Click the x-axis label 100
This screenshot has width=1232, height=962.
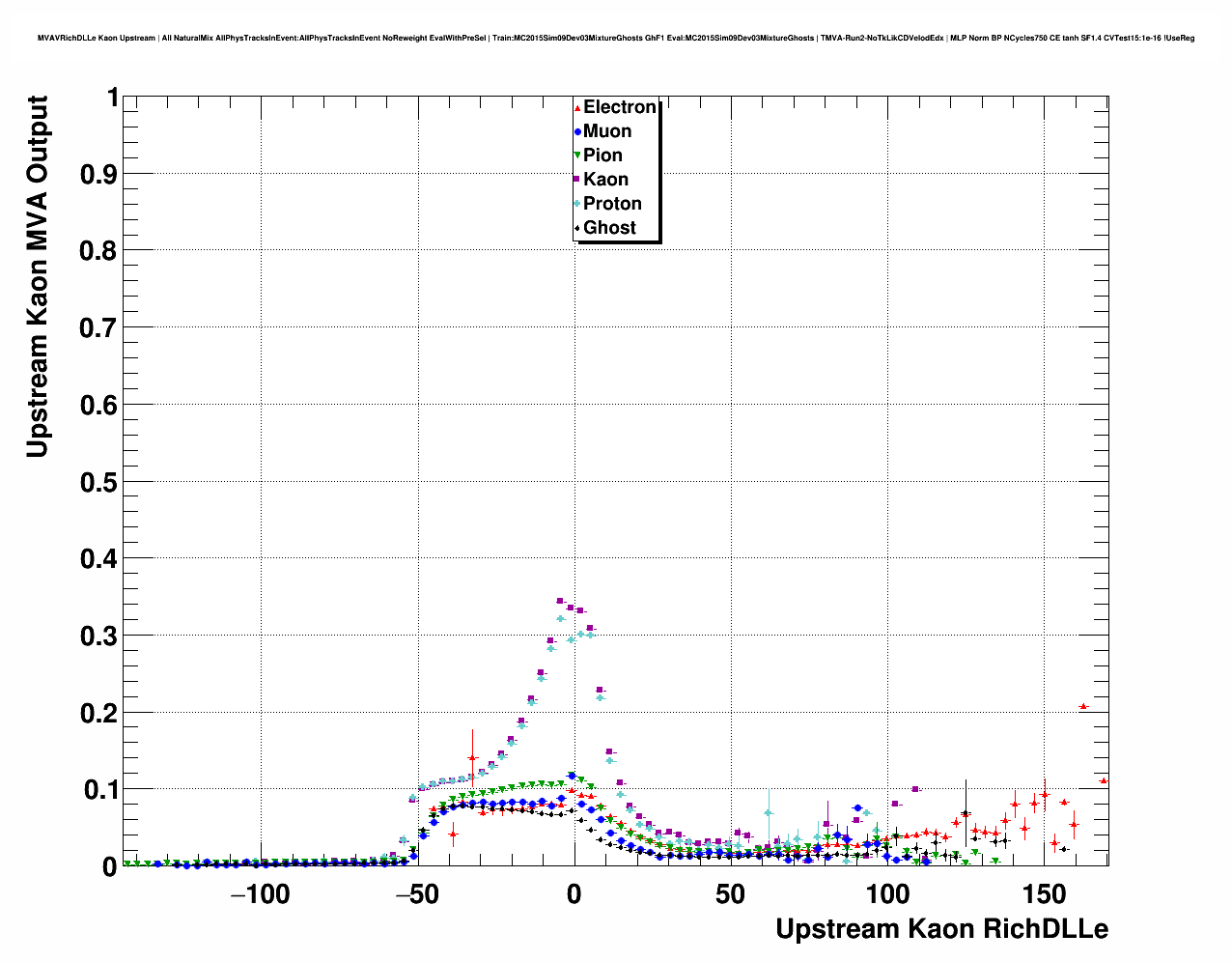pos(887,893)
